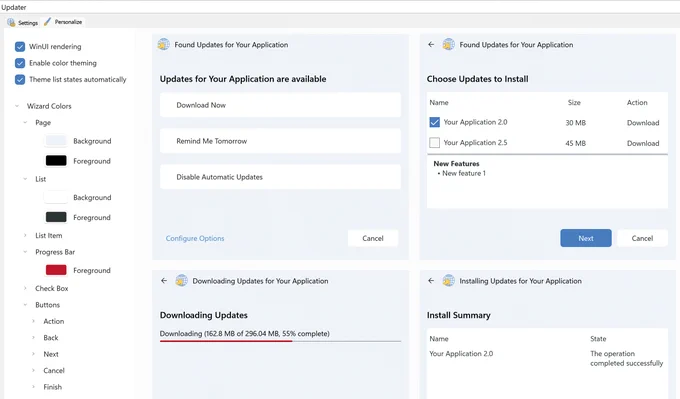Expand the Action button node
The height and width of the screenshot is (399, 680).
(x=33, y=321)
